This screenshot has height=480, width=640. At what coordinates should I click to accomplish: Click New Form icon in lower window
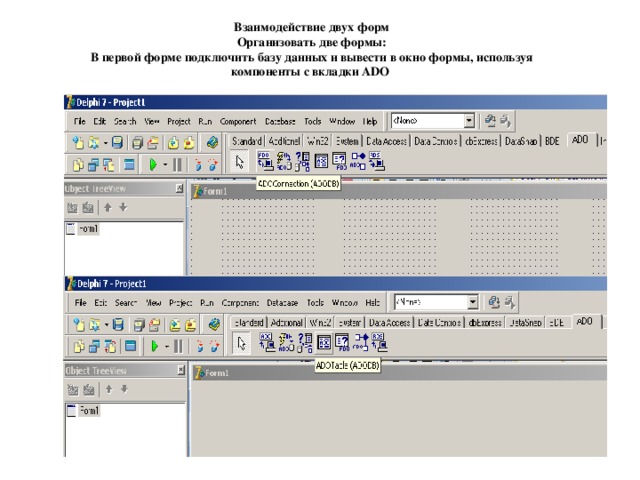[x=130, y=346]
